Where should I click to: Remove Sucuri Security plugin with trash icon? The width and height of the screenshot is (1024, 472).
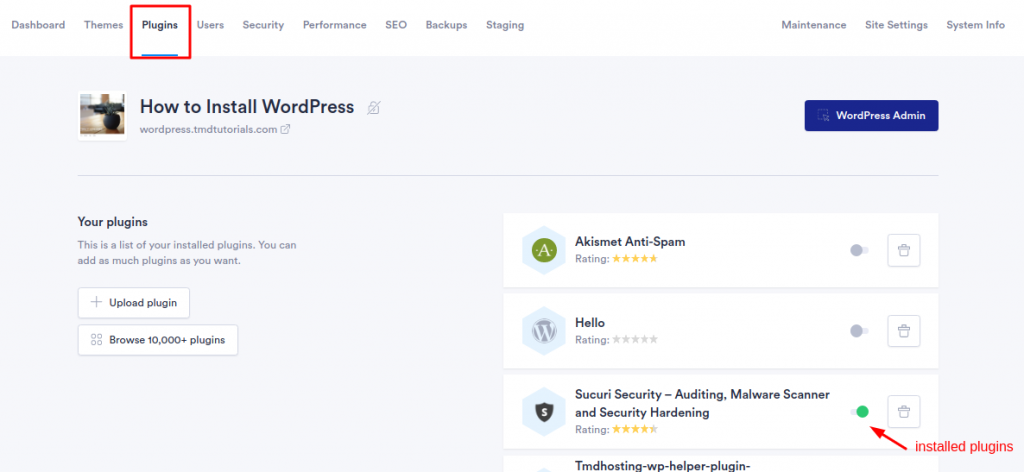point(903,411)
